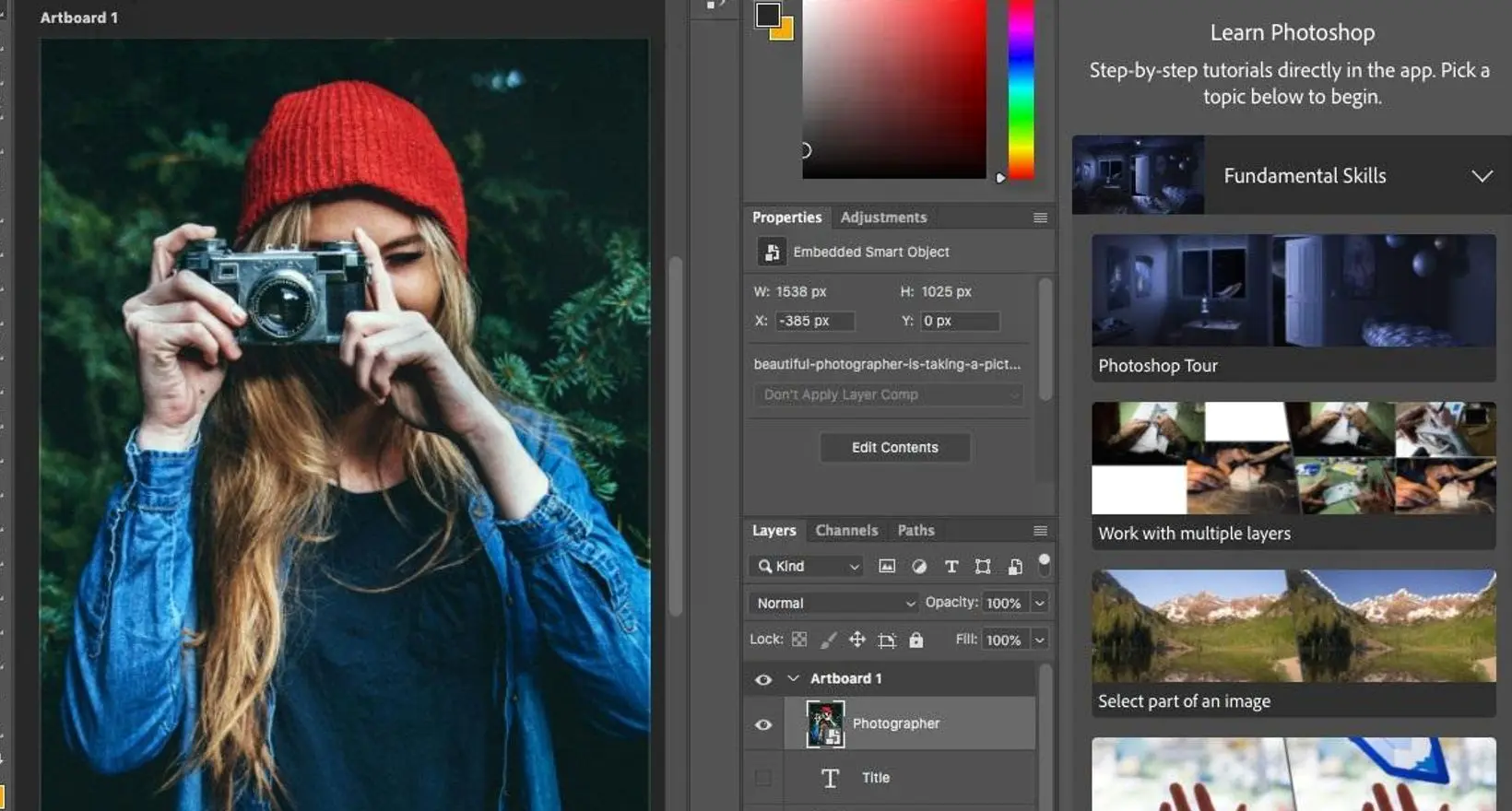Filter layers by pixel layer icon
1512x811 pixels.
click(x=887, y=567)
